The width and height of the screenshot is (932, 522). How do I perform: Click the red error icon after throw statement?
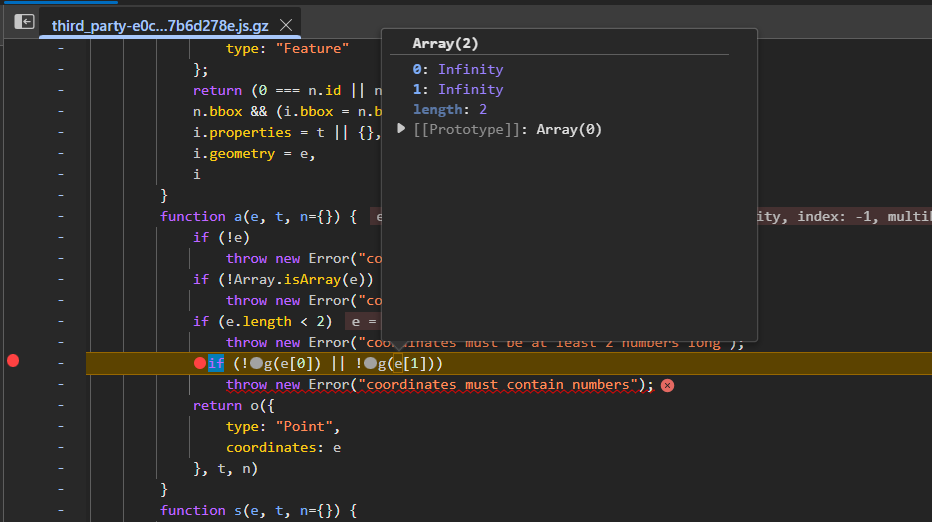667,385
